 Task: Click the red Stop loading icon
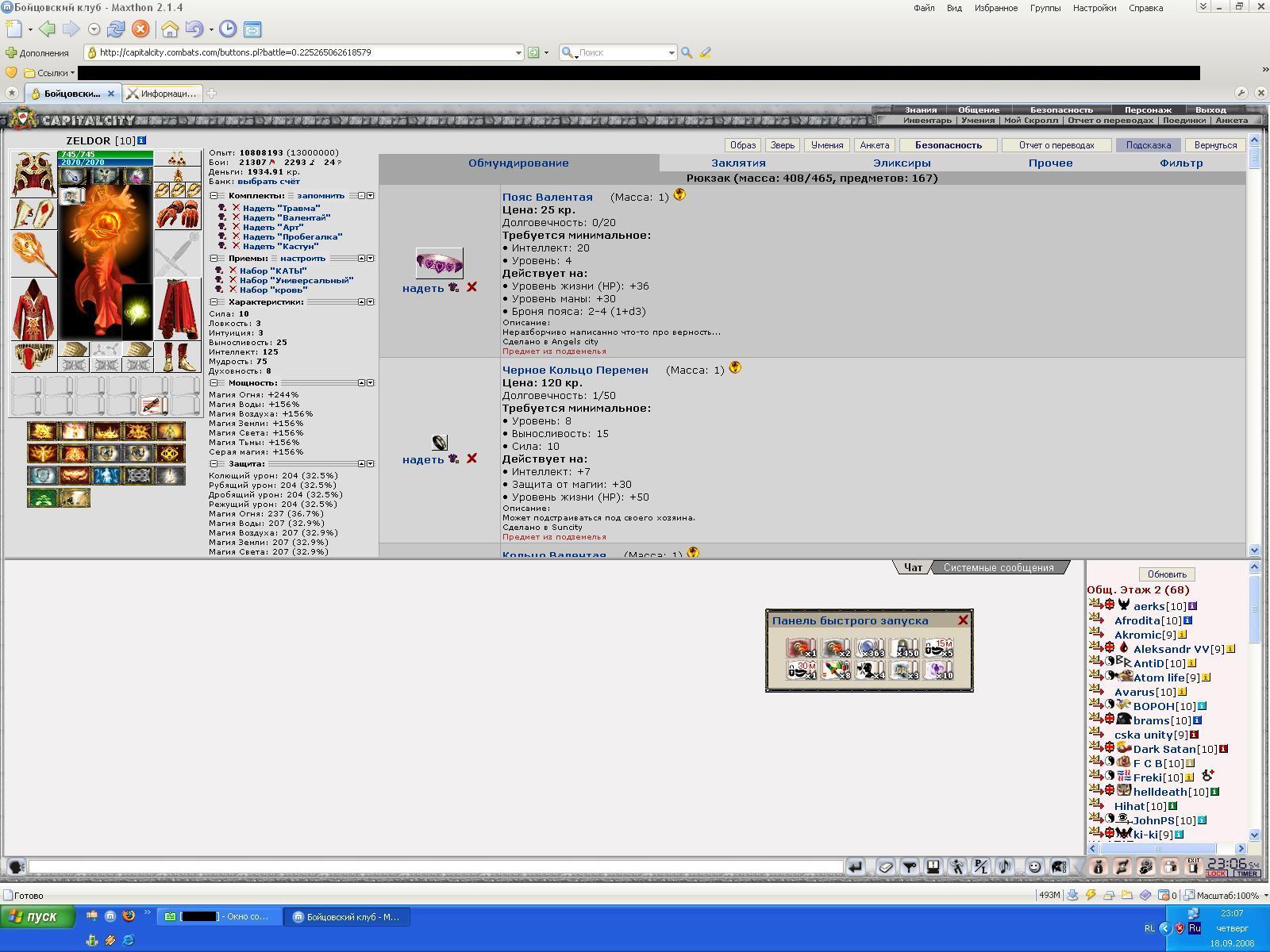pyautogui.click(x=140, y=29)
